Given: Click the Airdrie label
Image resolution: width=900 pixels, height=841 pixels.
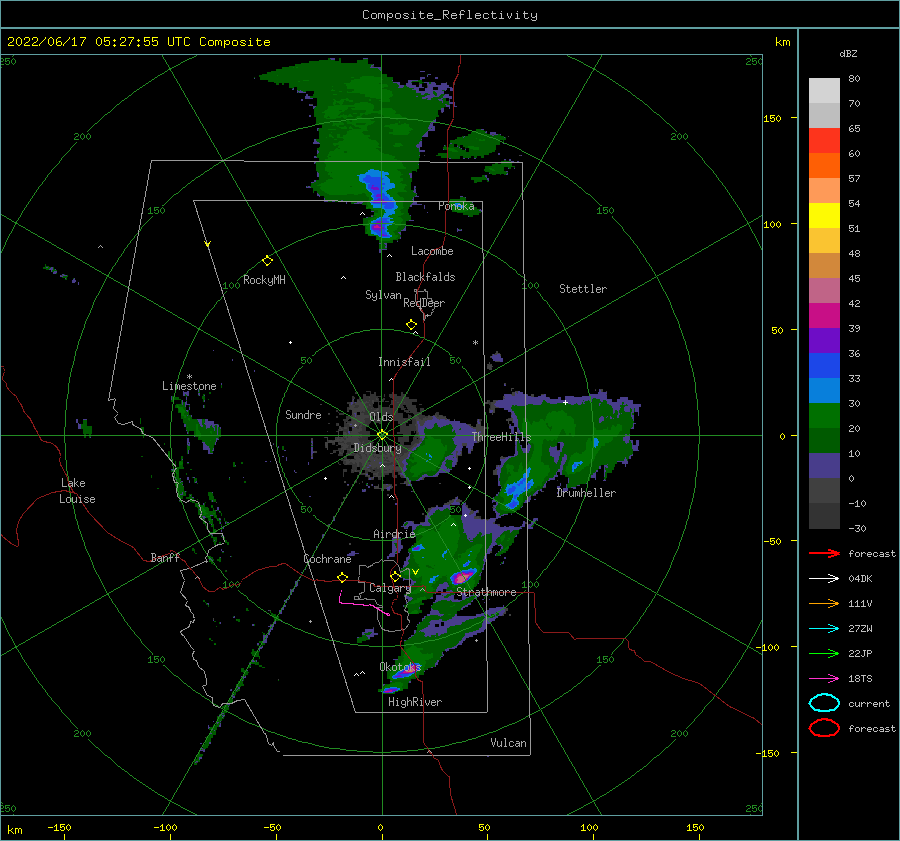Looking at the screenshot, I should (x=394, y=534).
